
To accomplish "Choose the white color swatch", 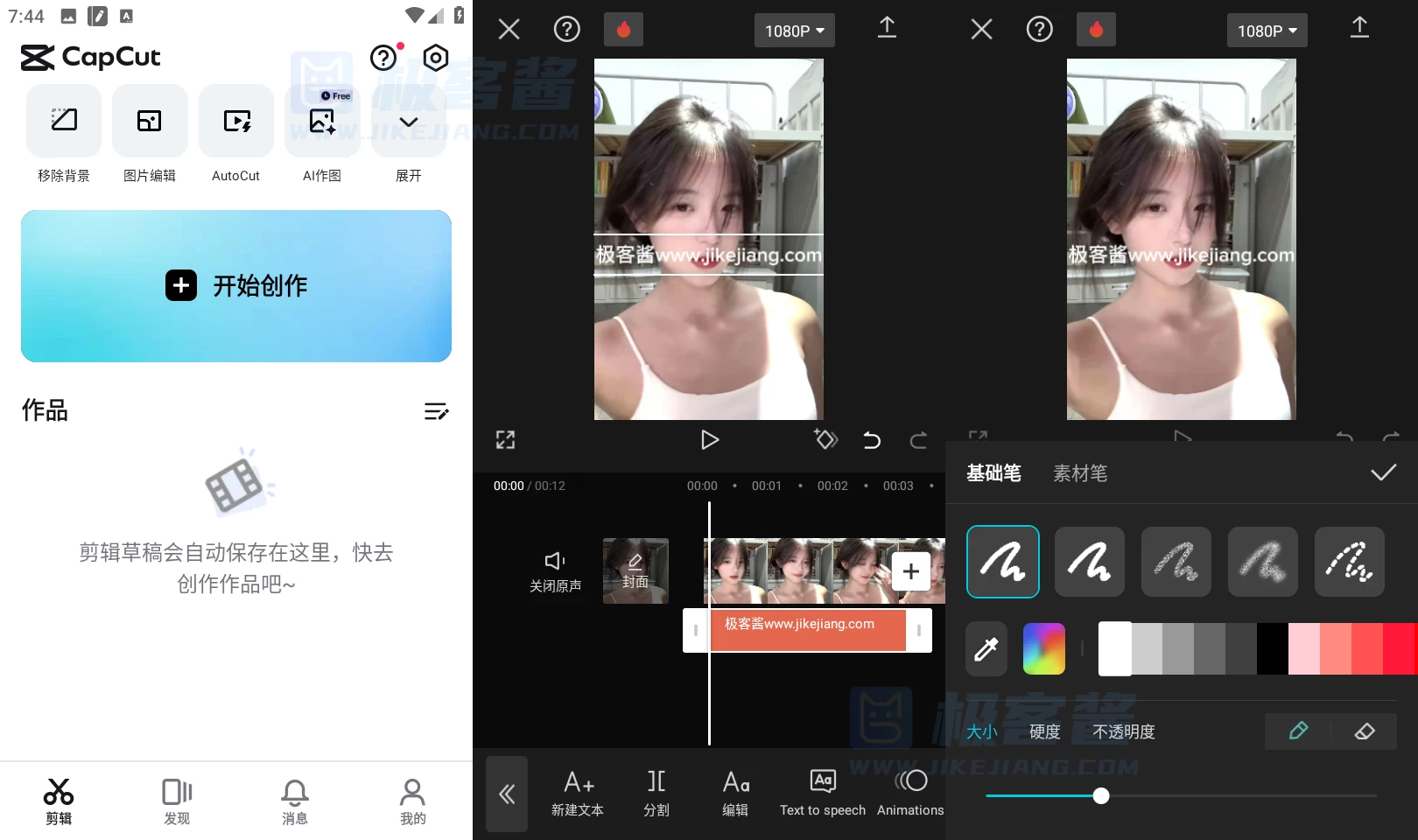I will [1115, 649].
